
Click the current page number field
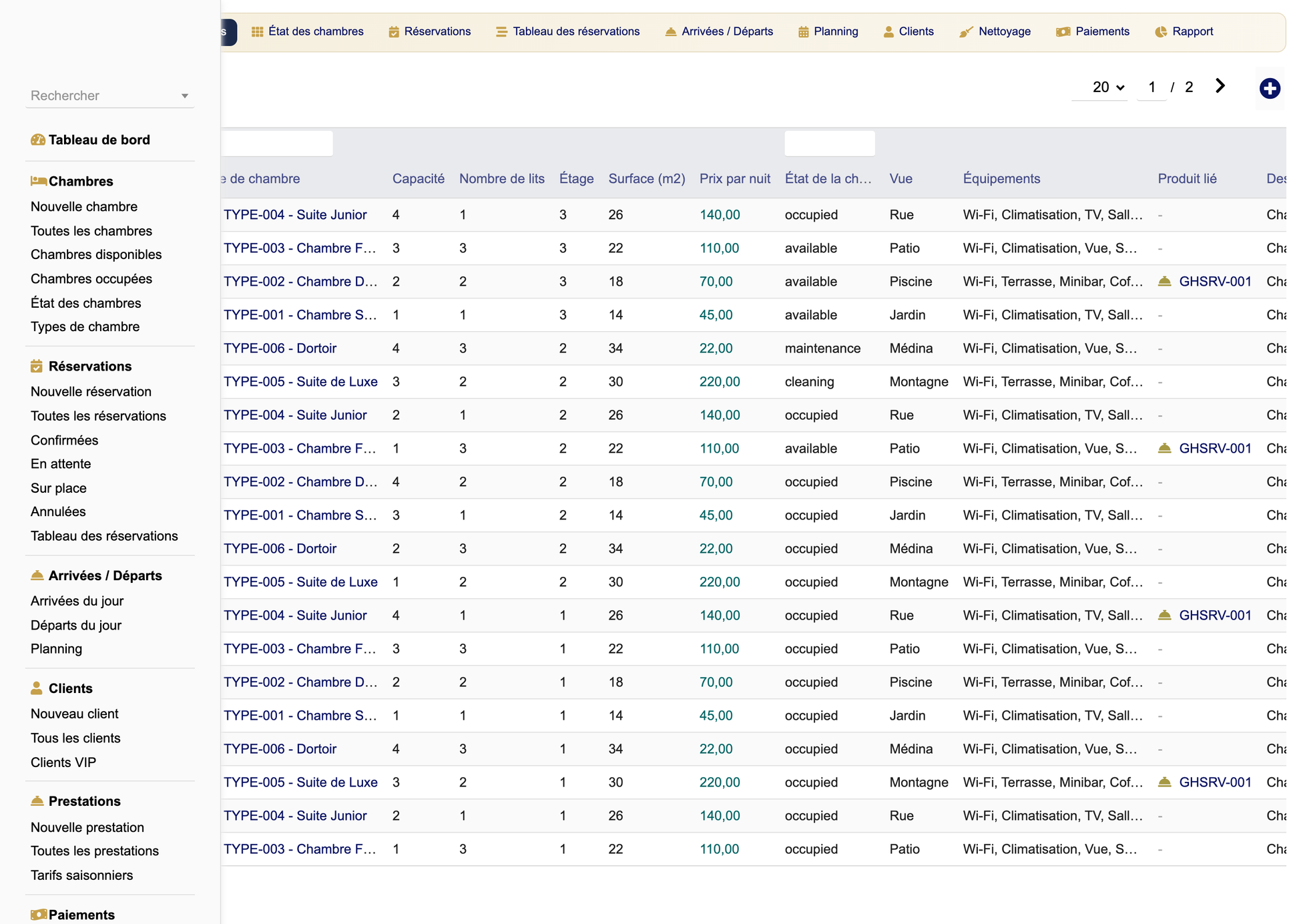[1151, 87]
